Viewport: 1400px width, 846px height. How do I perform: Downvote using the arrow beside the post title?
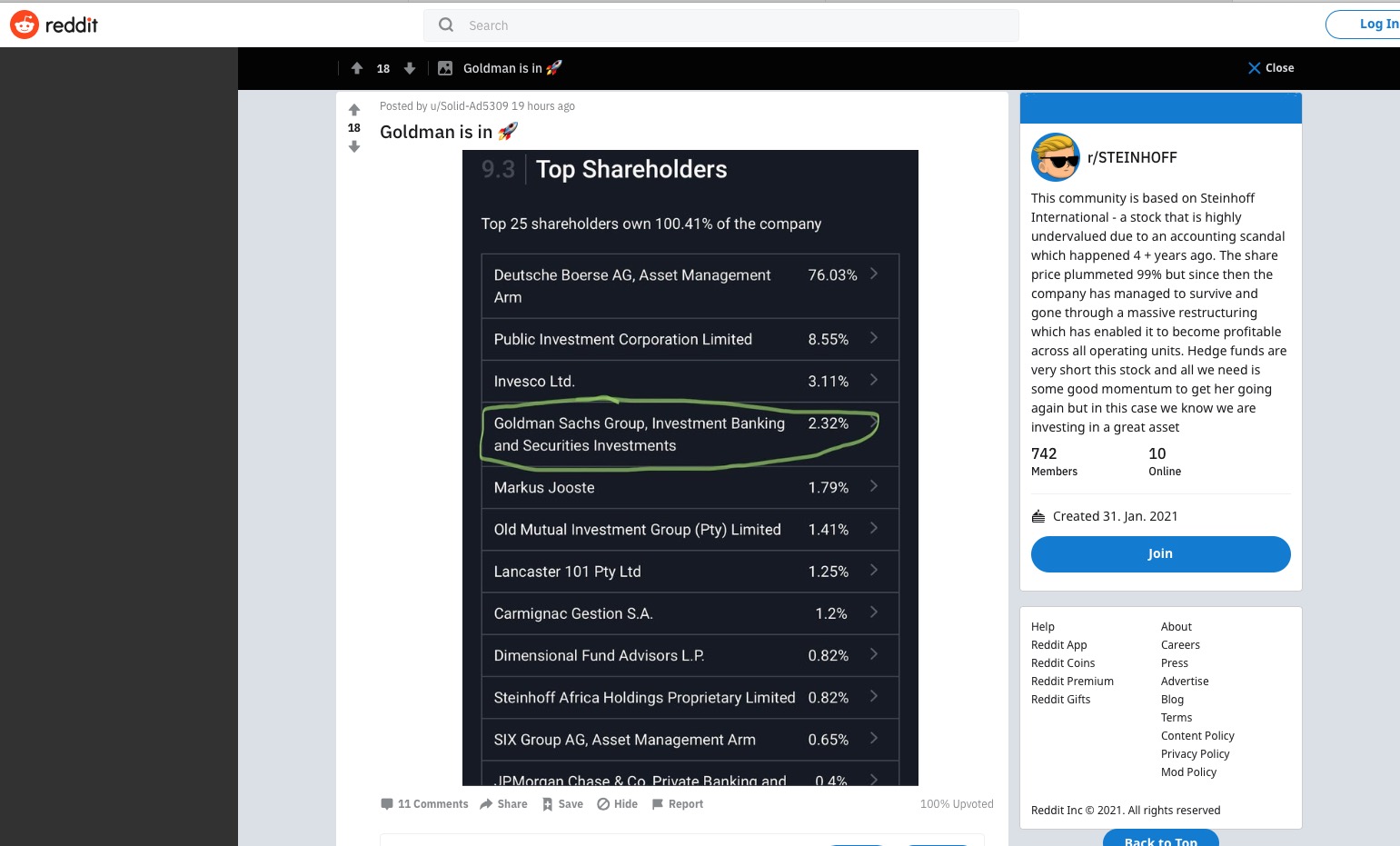click(354, 146)
